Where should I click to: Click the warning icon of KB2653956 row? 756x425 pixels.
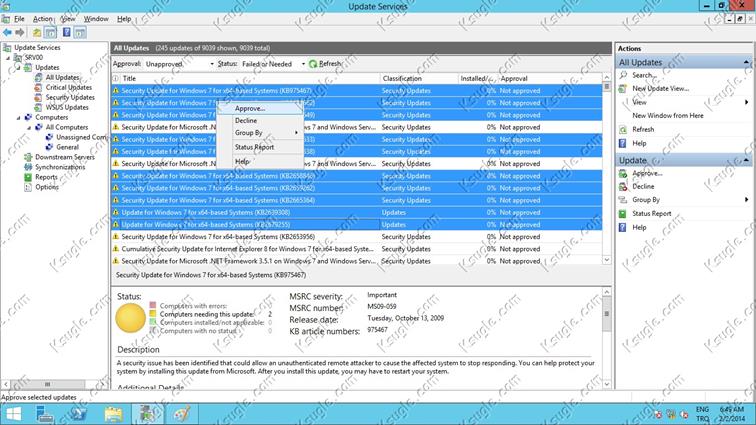point(116,236)
